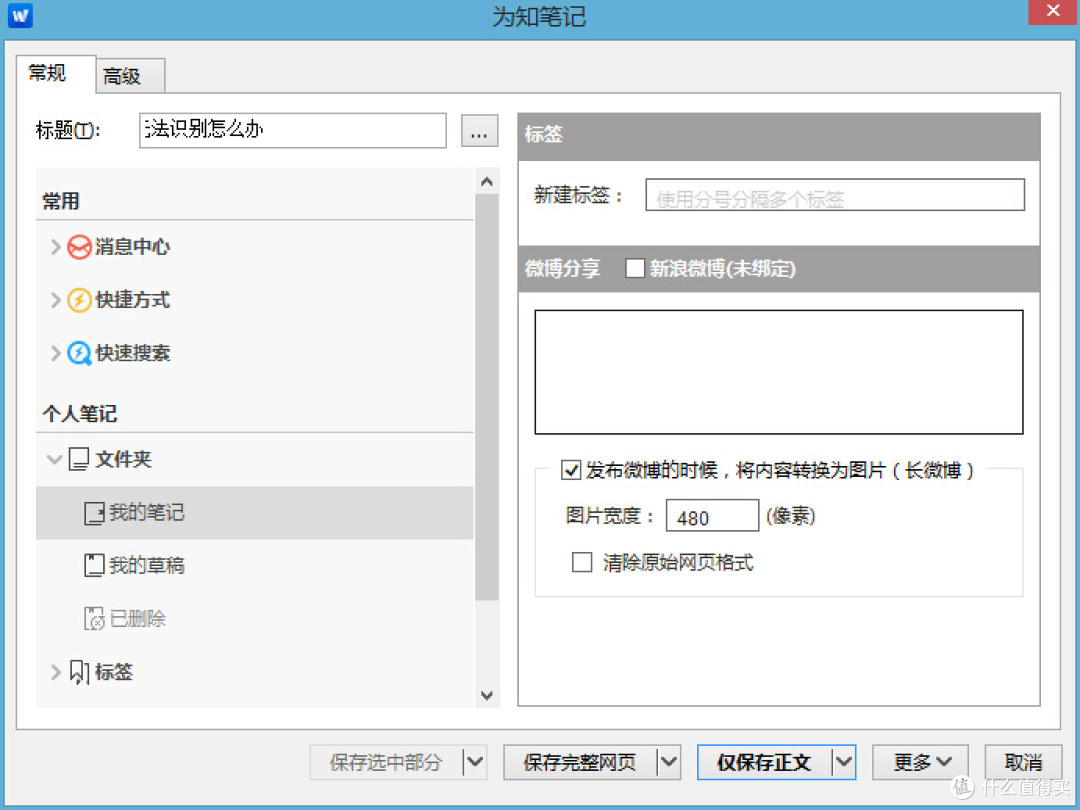Click the 图片宽度 field showing 480
The height and width of the screenshot is (810, 1080).
point(712,515)
